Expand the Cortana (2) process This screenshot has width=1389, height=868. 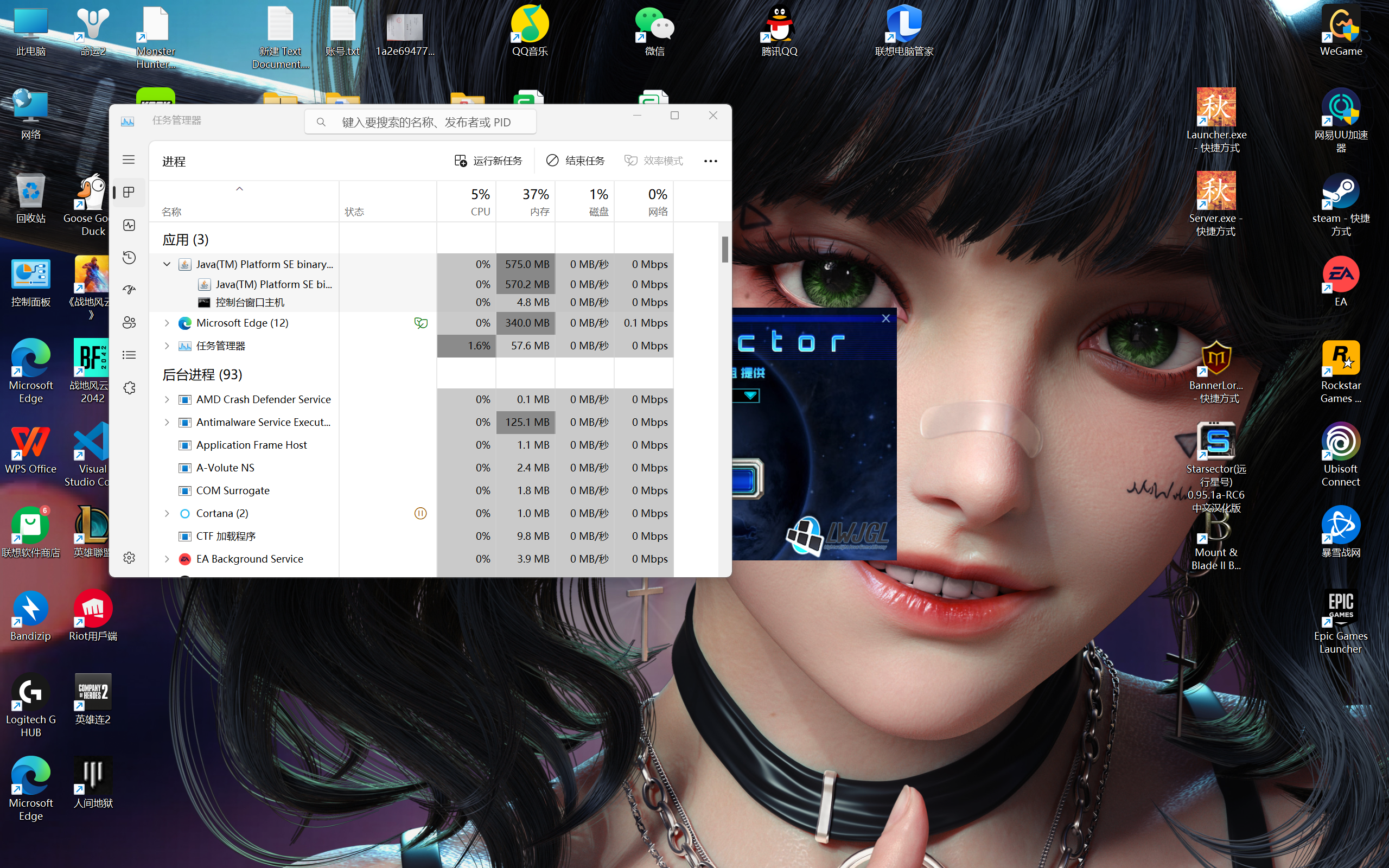tap(167, 513)
